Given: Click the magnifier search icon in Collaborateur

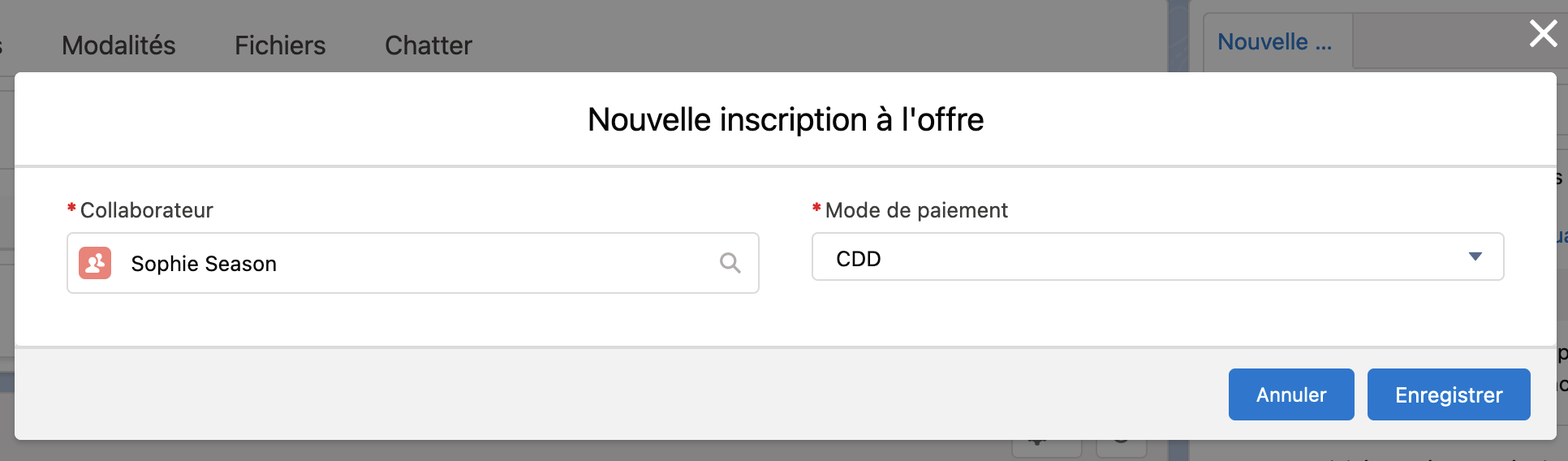Looking at the screenshot, I should 730,263.
